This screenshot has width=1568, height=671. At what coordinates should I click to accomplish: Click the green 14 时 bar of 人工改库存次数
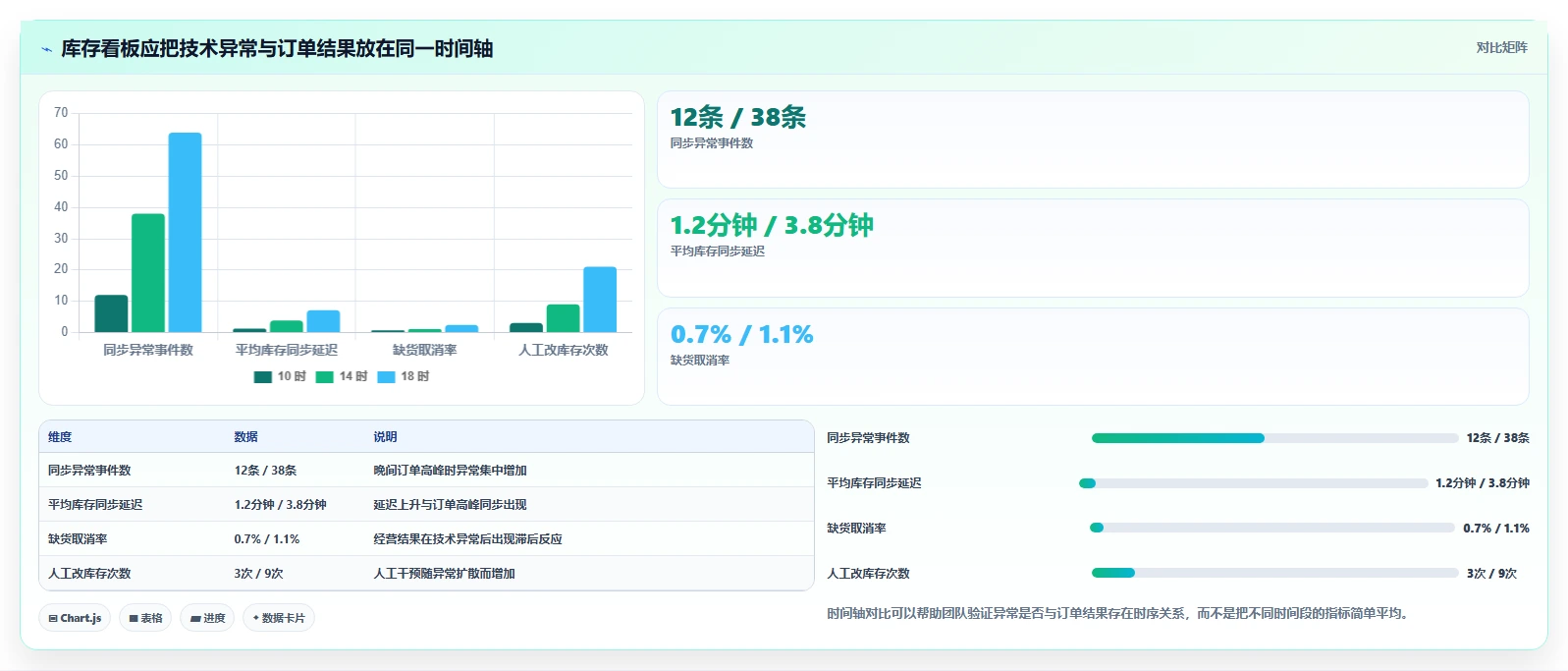tap(563, 318)
